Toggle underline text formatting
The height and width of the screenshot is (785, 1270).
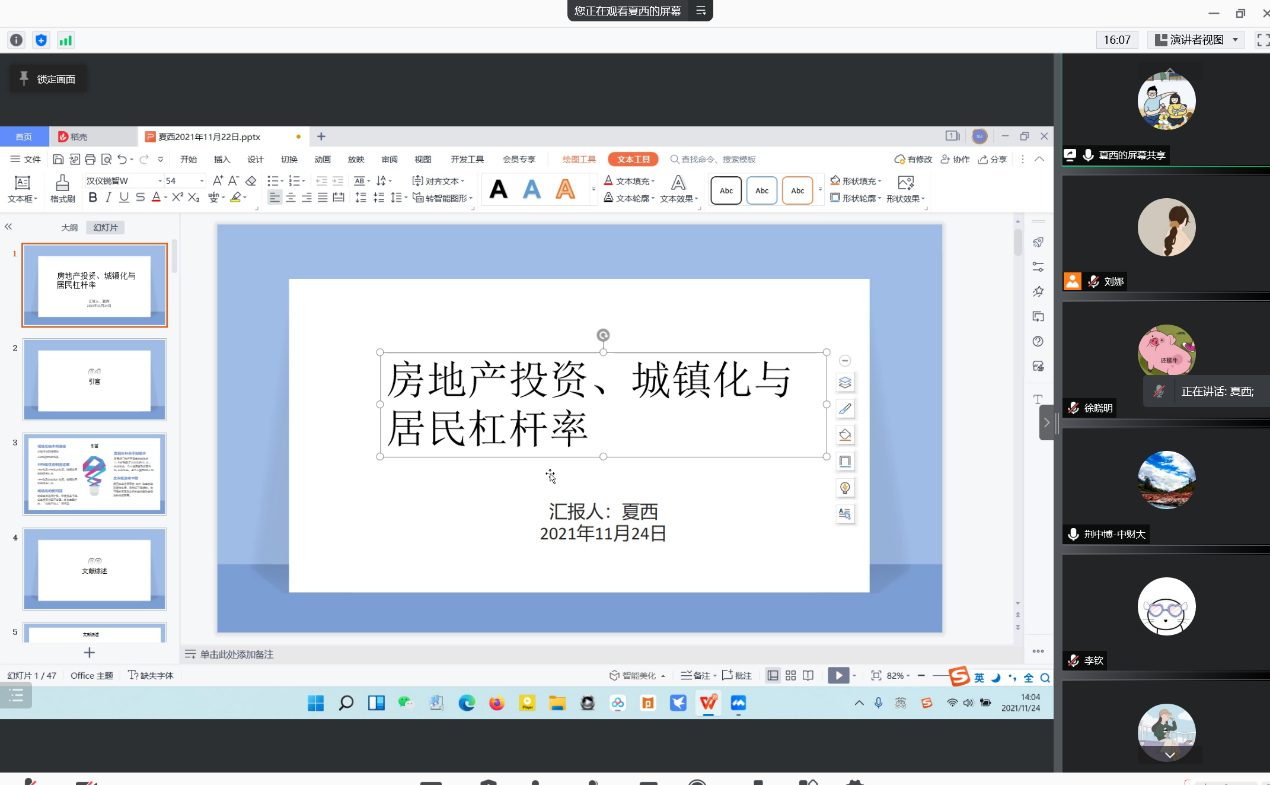click(123, 198)
